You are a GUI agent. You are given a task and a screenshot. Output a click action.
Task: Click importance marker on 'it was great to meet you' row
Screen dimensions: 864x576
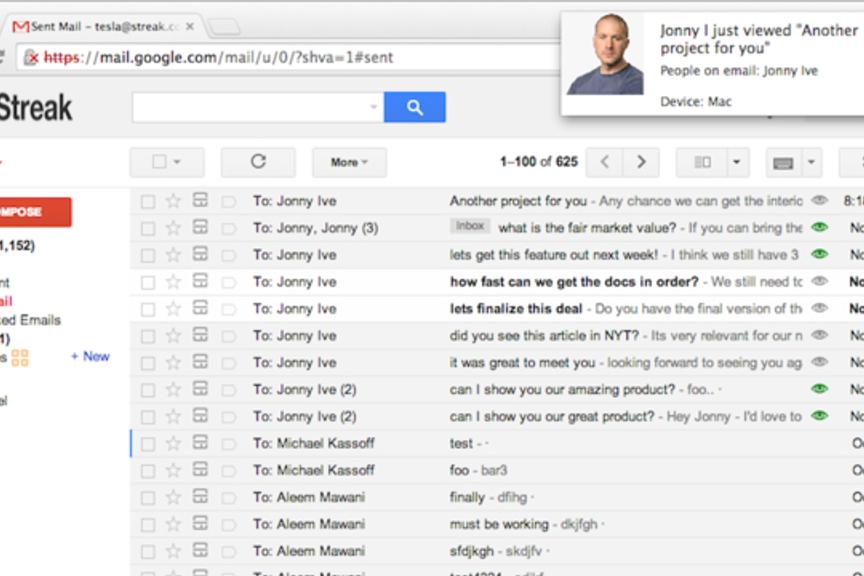click(228, 364)
